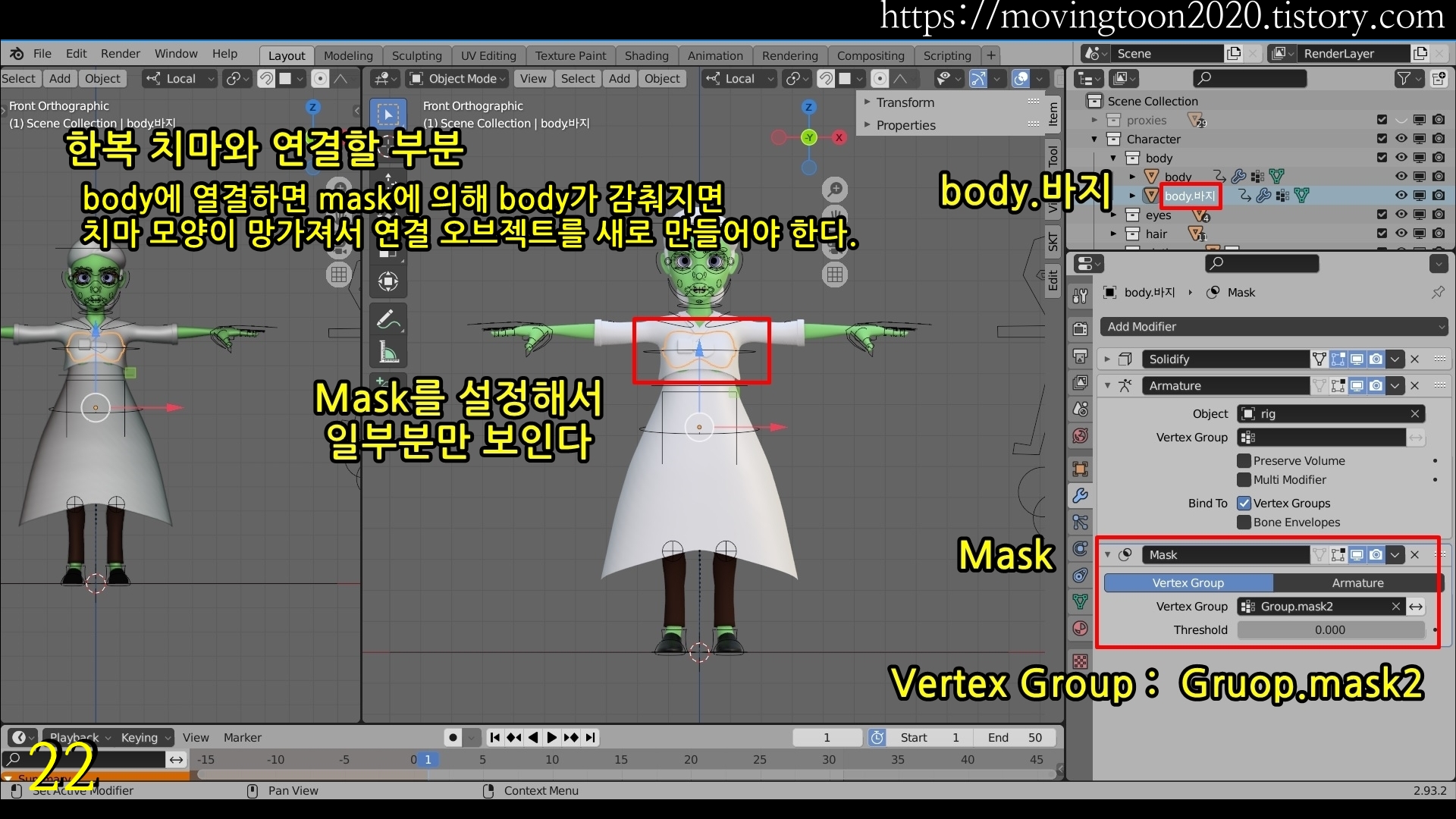Image resolution: width=1456 pixels, height=819 pixels.
Task: Open the Object properties tab
Action: click(x=1081, y=469)
